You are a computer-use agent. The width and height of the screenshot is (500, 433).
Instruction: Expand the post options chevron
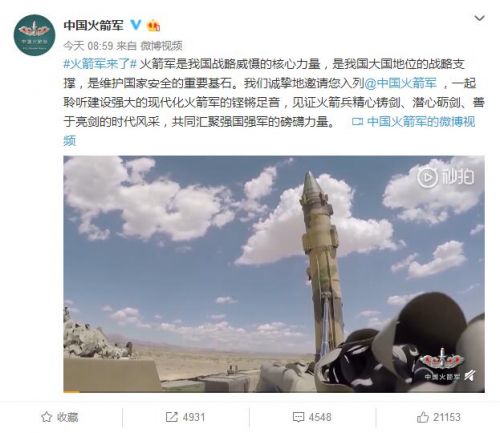click(479, 18)
